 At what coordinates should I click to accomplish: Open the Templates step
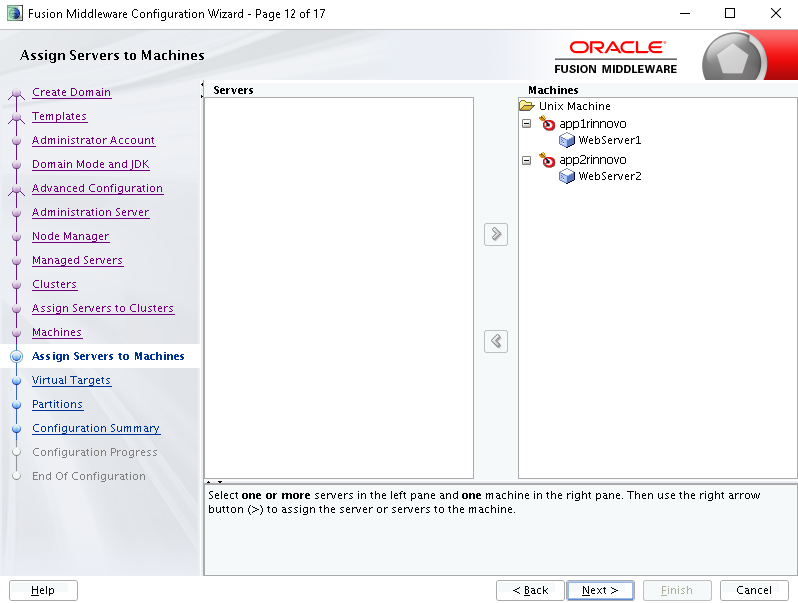(59, 117)
